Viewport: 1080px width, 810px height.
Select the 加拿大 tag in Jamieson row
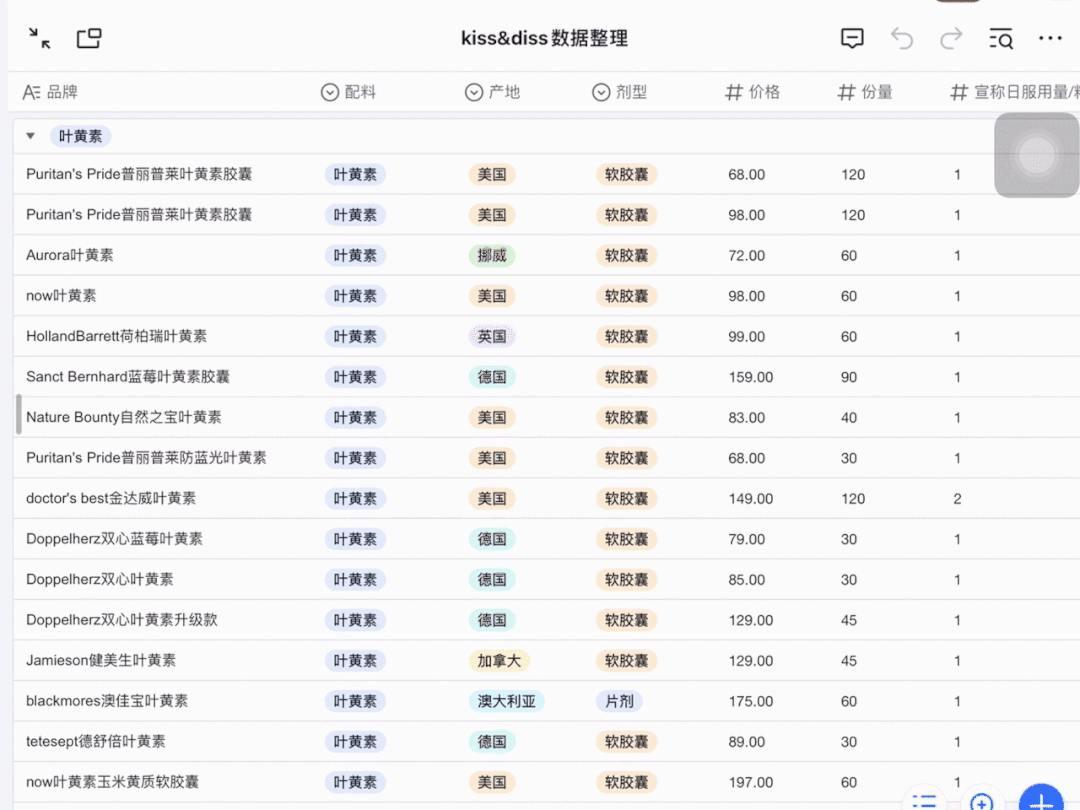[x=499, y=661]
